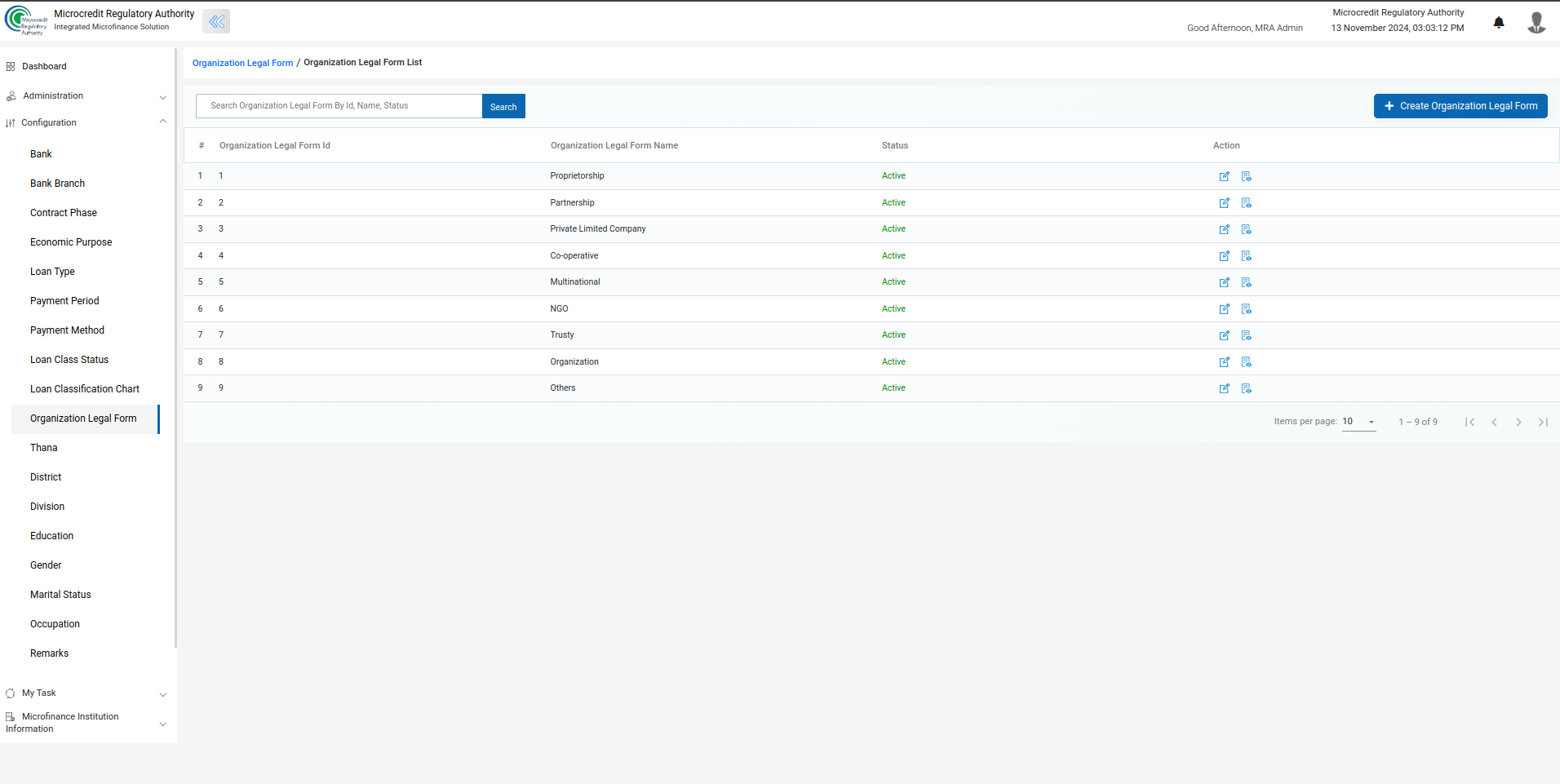Edit the NGO legal form

1224,309
